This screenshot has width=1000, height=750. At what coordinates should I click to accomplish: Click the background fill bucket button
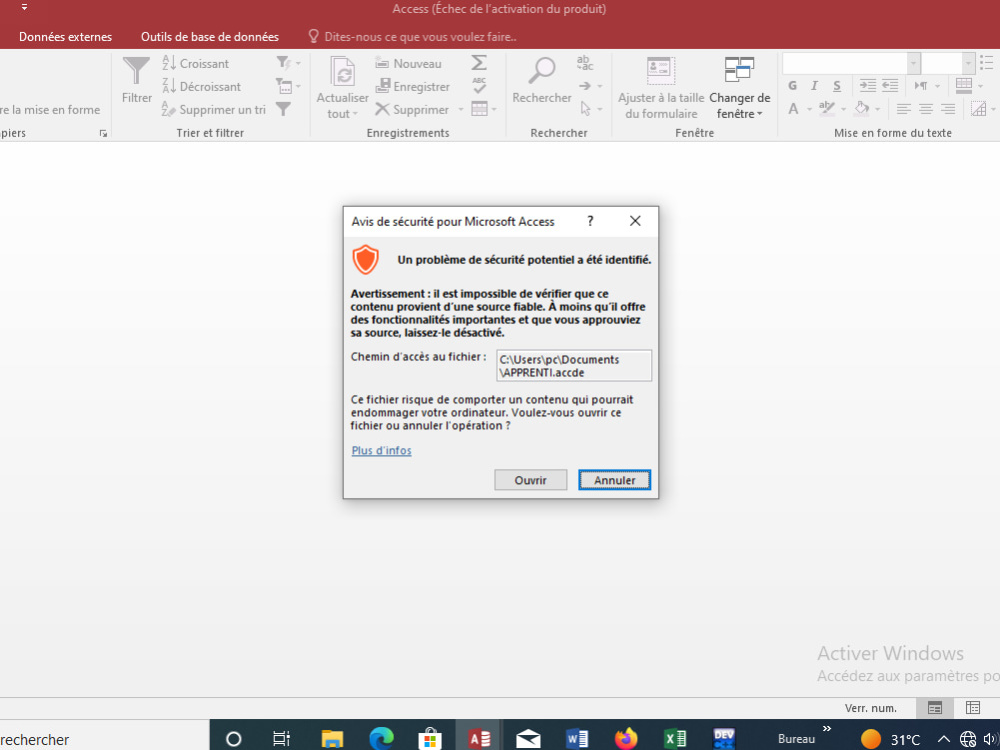(862, 109)
